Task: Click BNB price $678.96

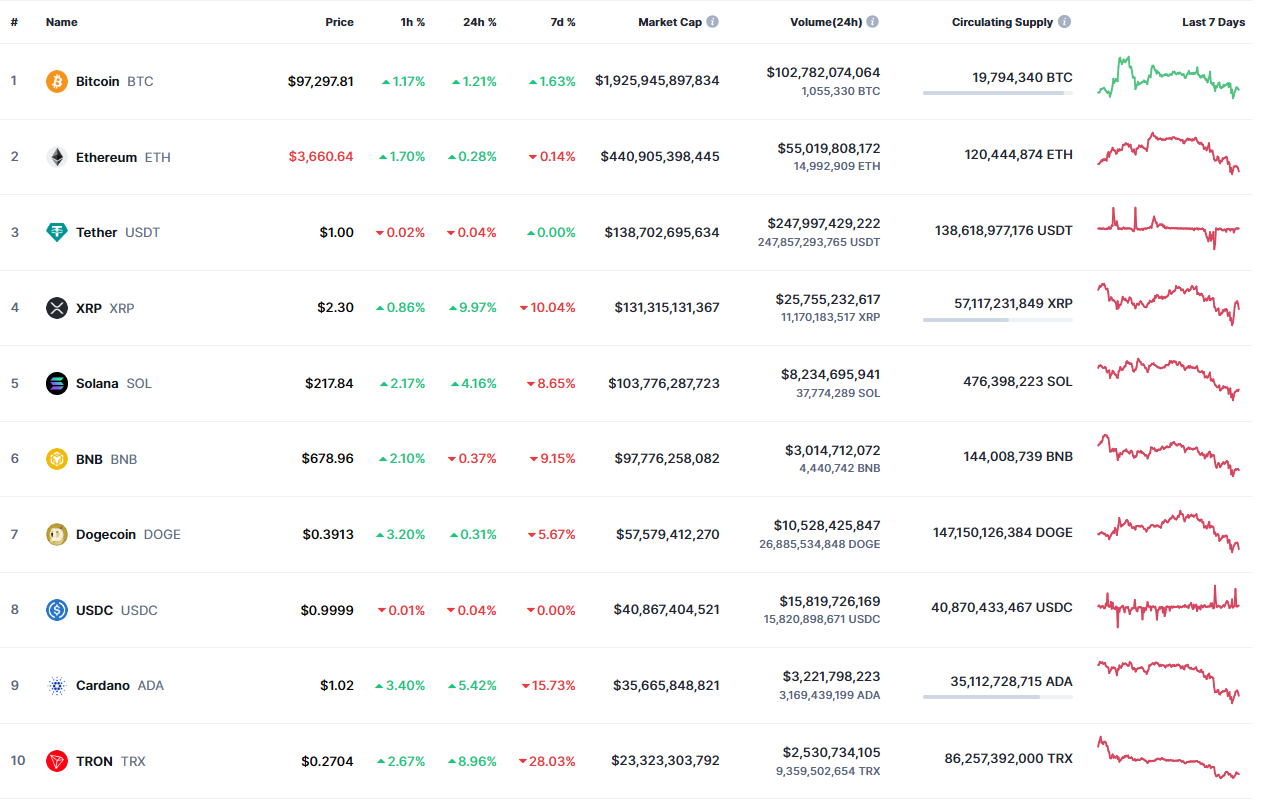Action: tap(328, 459)
